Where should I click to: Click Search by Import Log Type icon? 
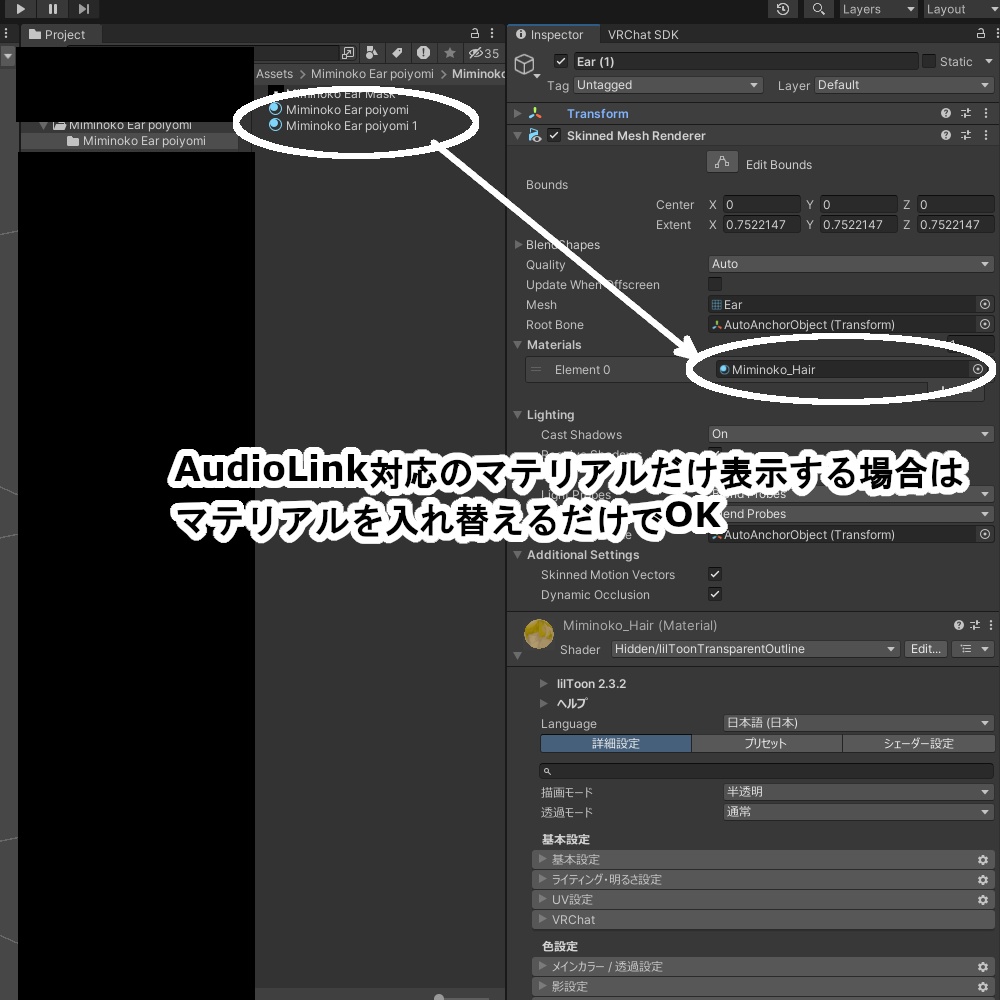tap(423, 53)
